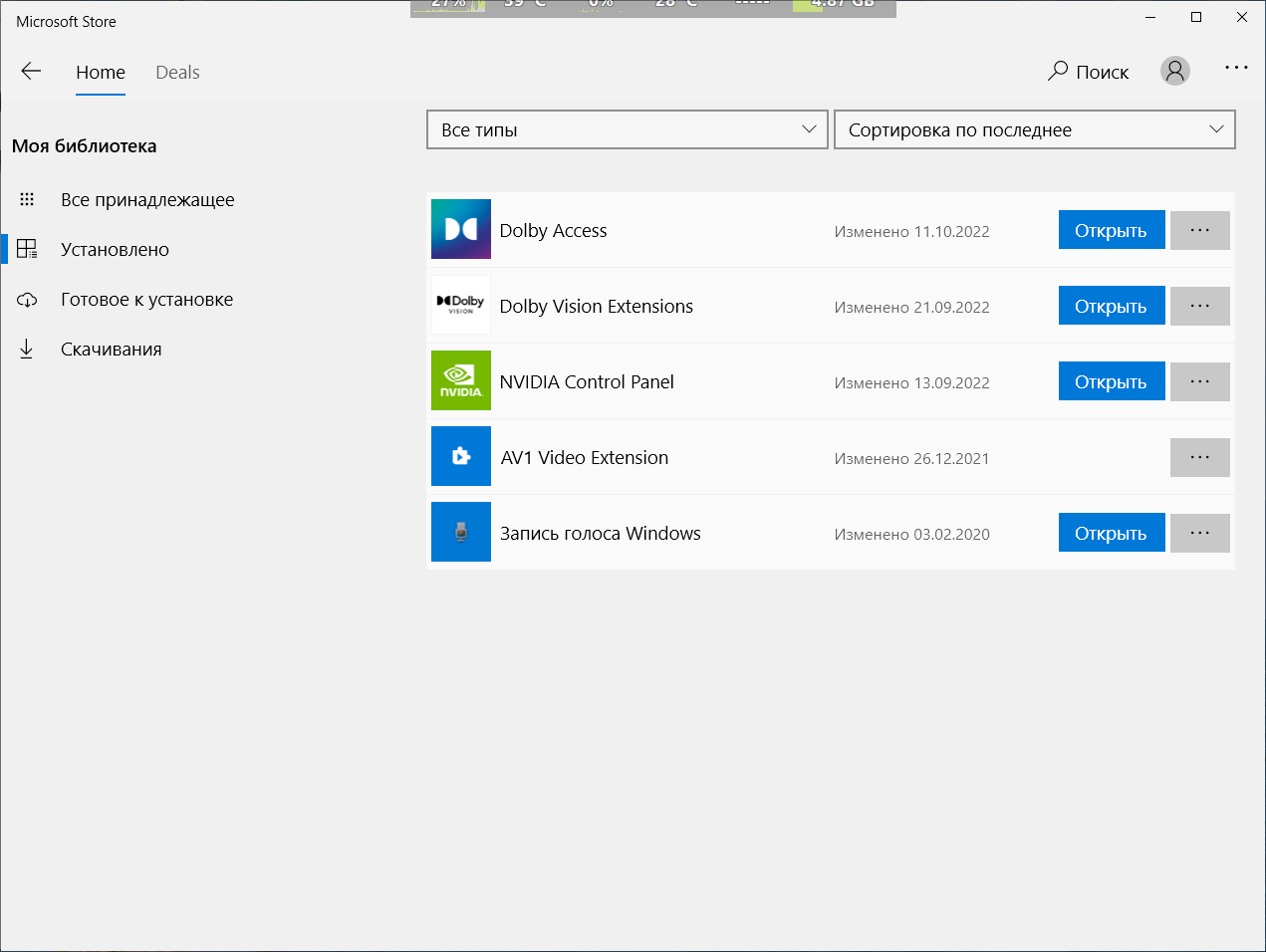Switch to the Deals tab
Viewport: 1266px width, 952px height.
pos(177,73)
